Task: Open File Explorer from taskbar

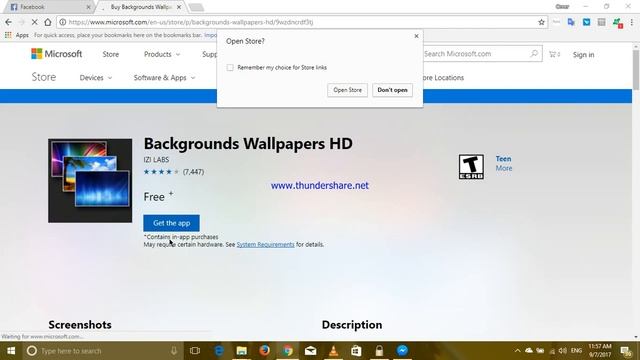Action: 242,351
